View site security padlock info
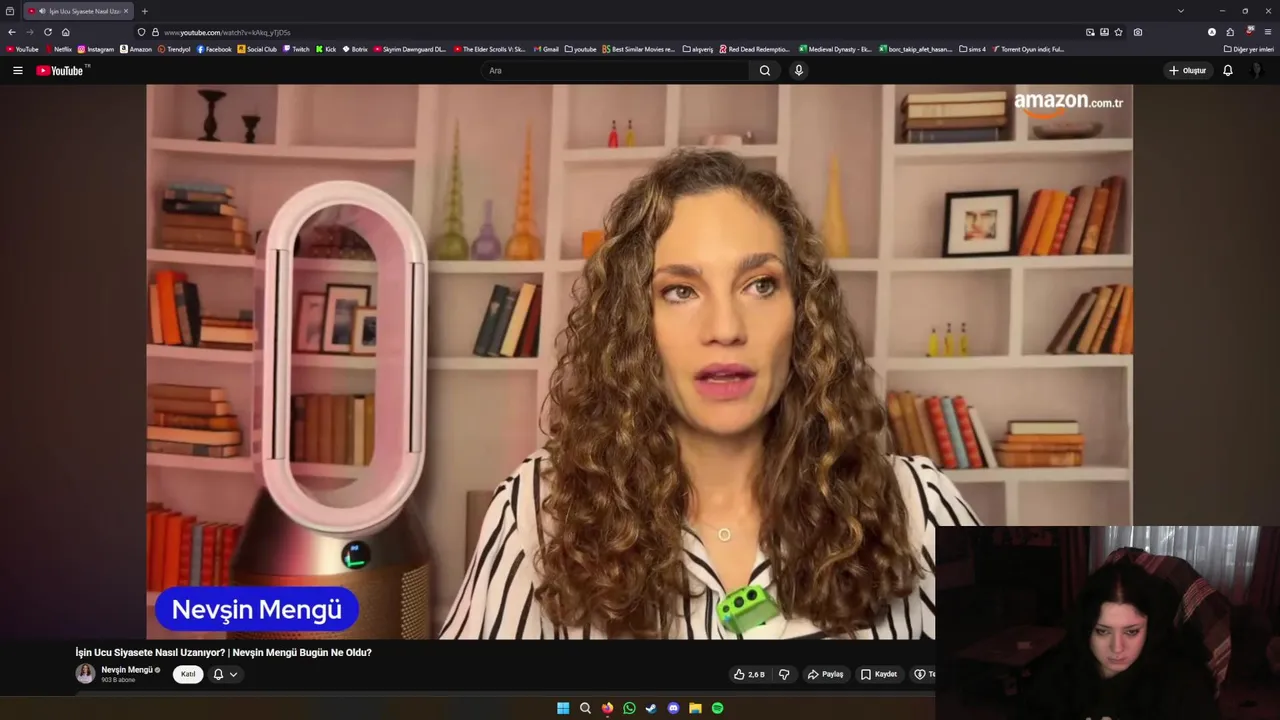The image size is (1280, 720). (155, 32)
